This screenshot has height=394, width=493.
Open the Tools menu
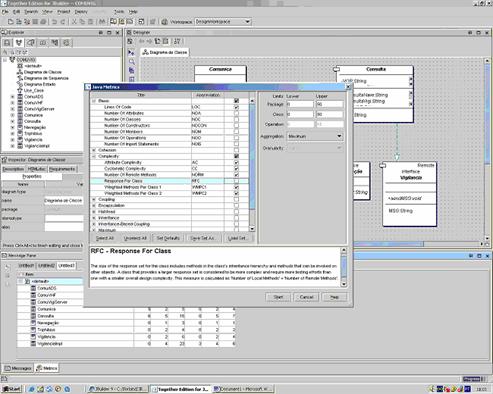pos(119,12)
